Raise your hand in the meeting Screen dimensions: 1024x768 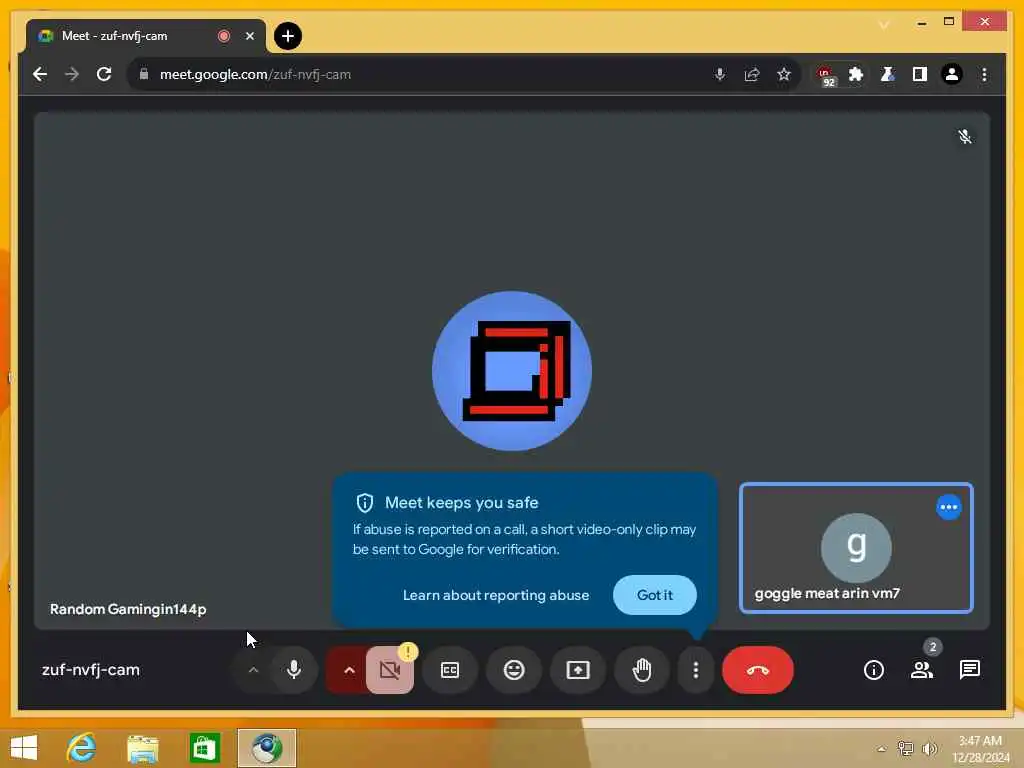click(x=642, y=670)
